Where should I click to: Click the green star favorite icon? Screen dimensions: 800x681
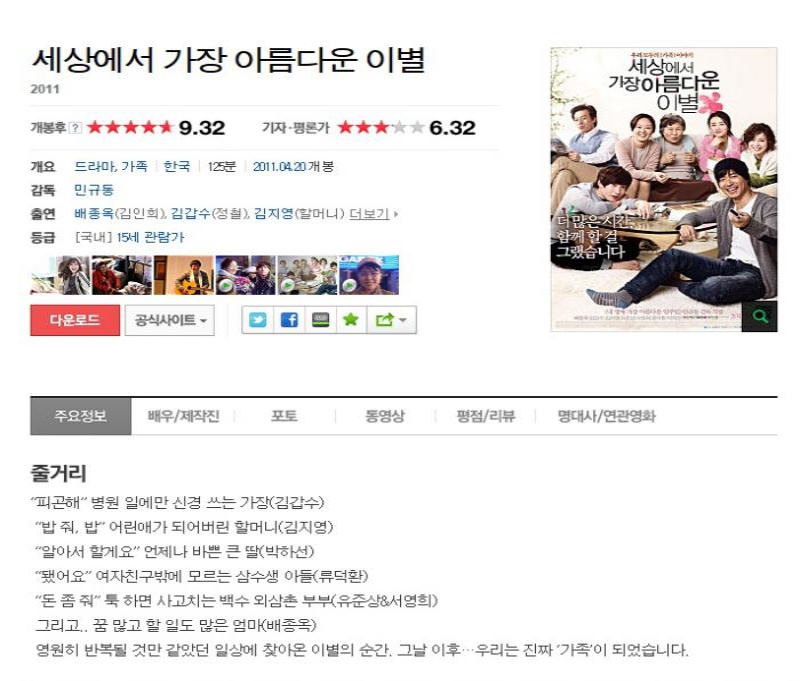pos(351,320)
